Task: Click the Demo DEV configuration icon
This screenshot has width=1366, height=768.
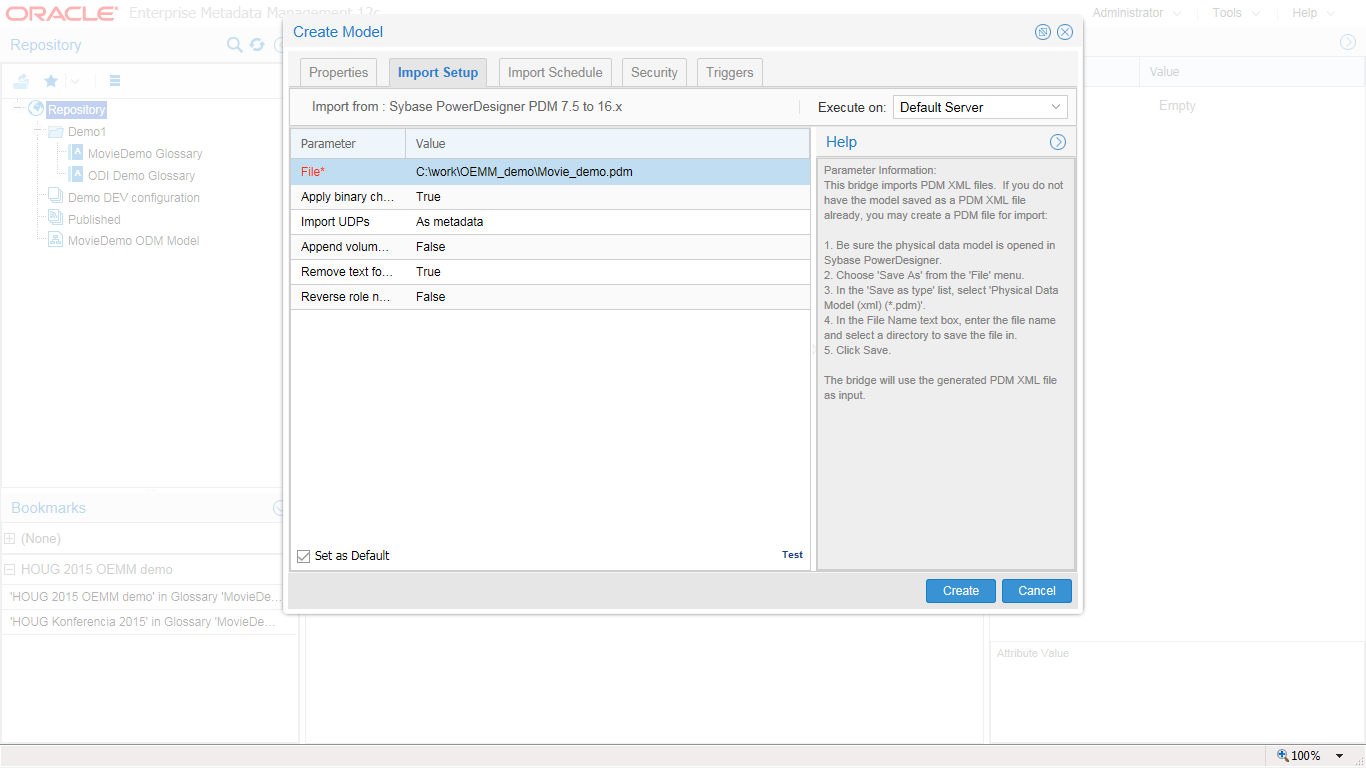Action: tap(56, 197)
